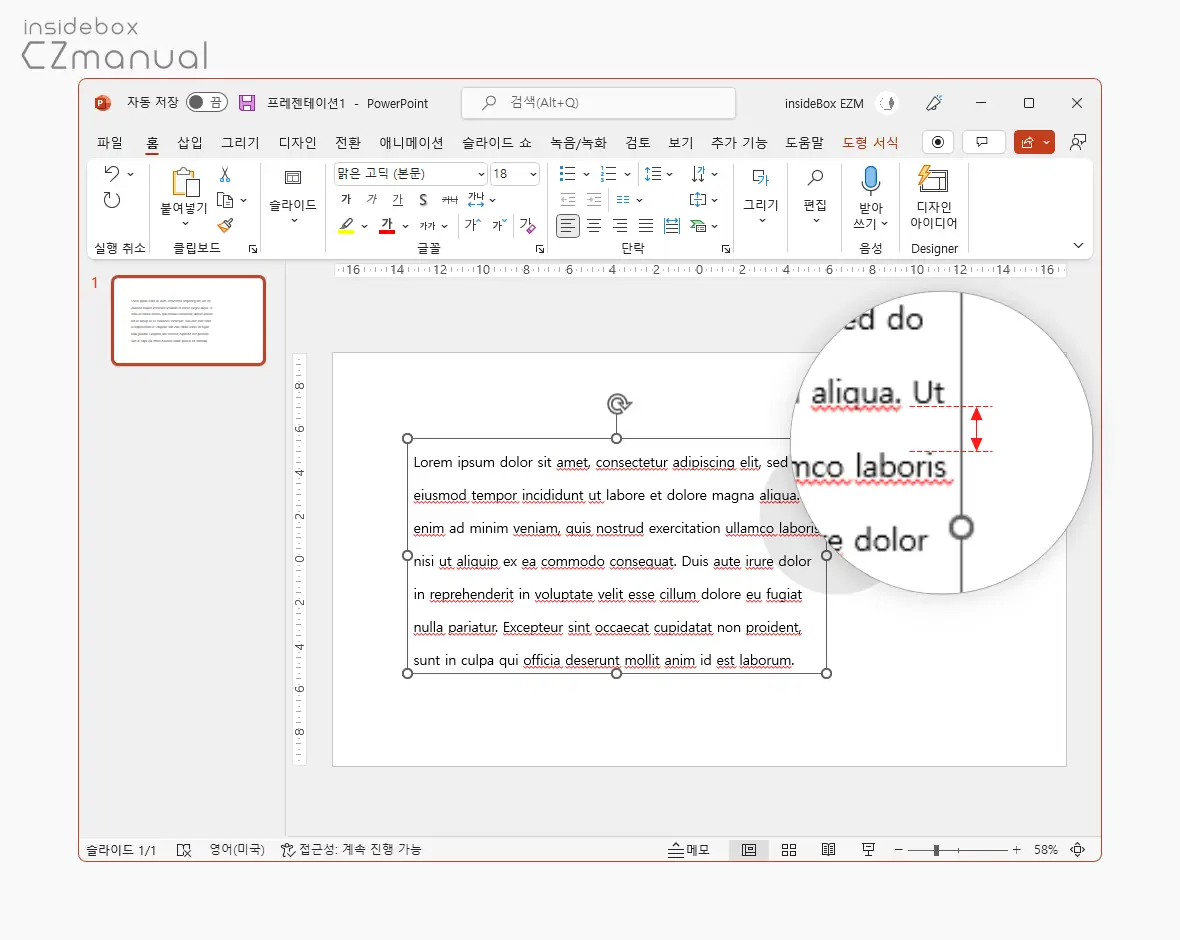Toggle the AutoSave switch

point(207,103)
